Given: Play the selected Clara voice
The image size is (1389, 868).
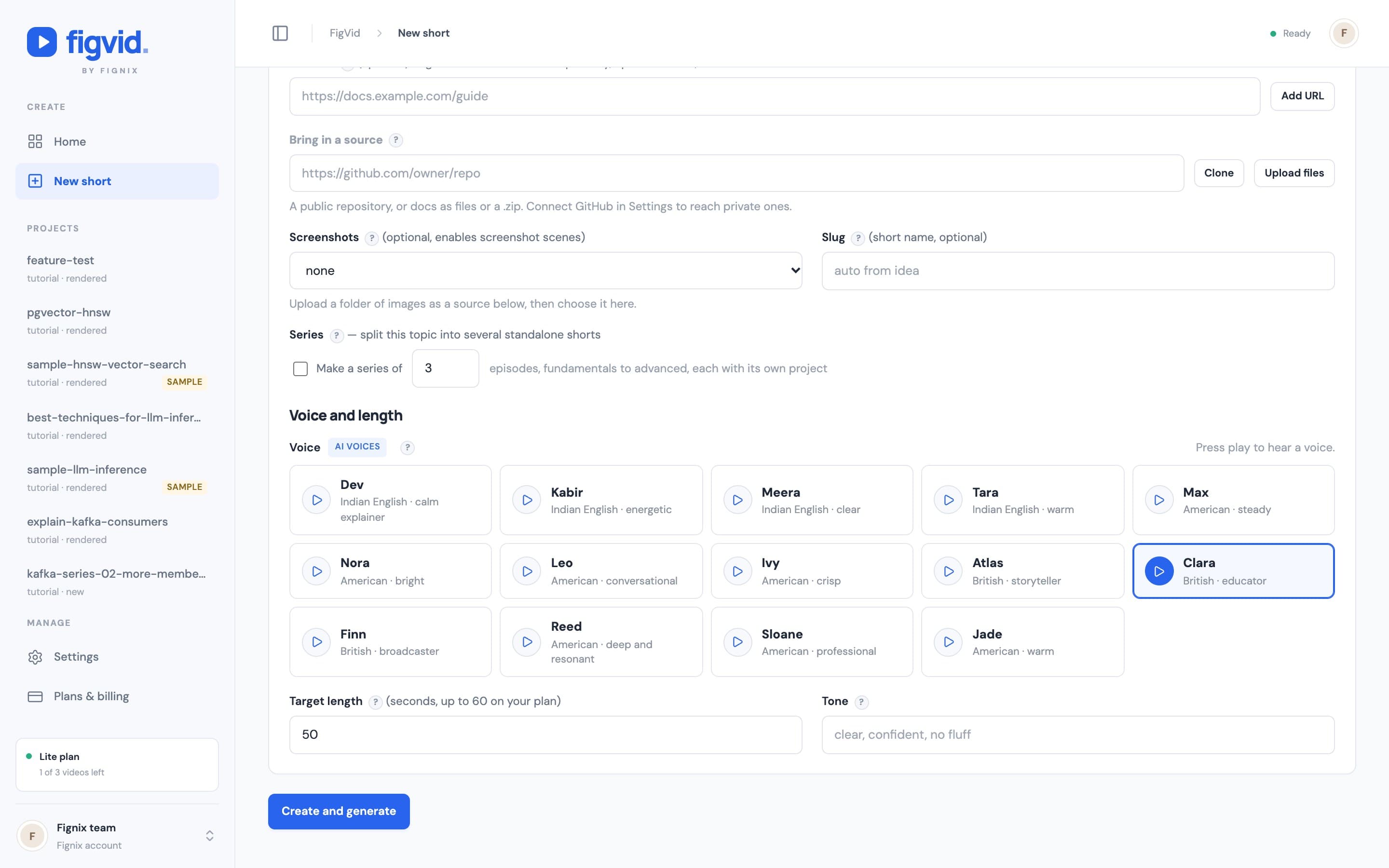Looking at the screenshot, I should click(1159, 571).
